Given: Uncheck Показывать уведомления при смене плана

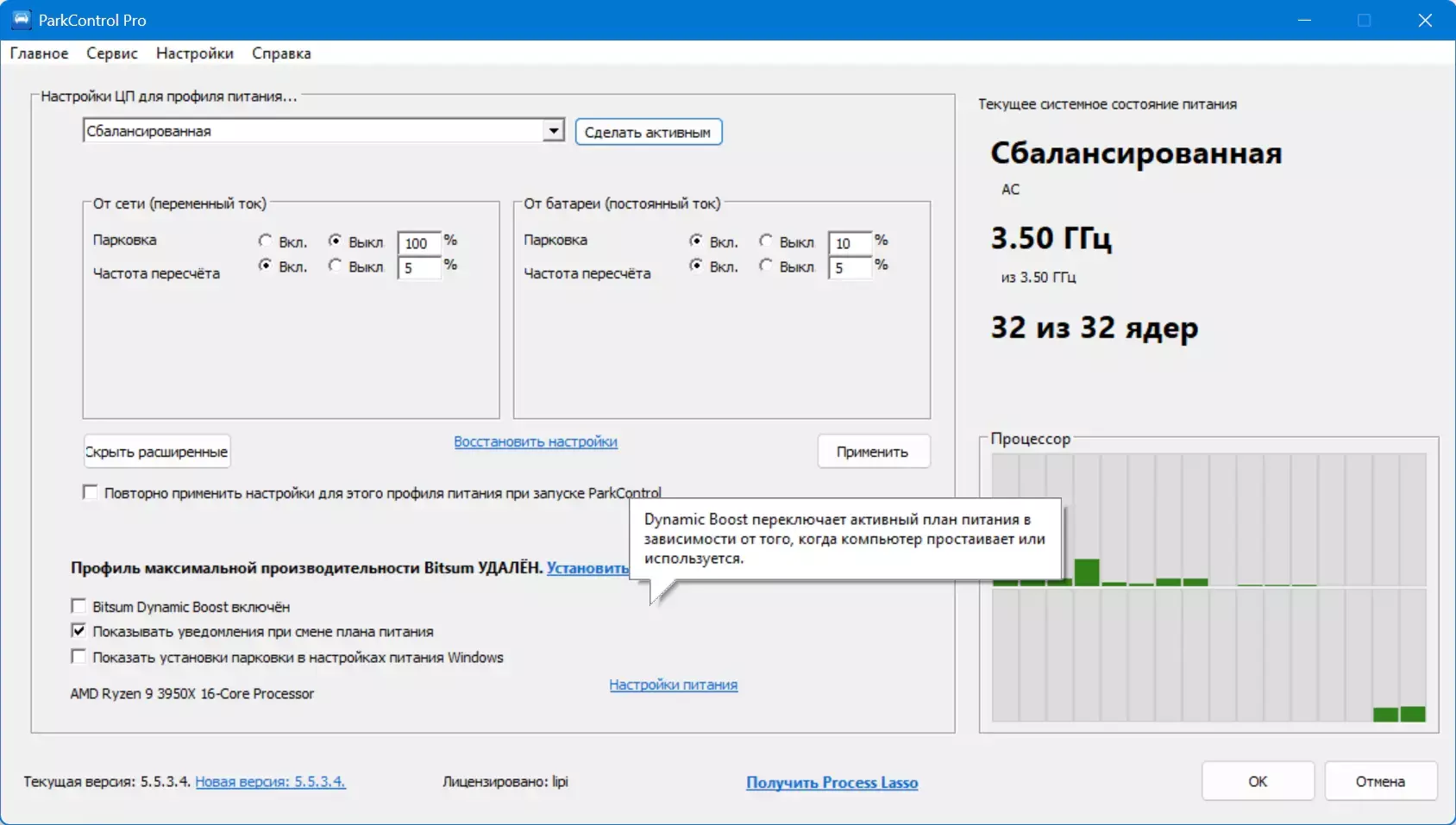Looking at the screenshot, I should tap(79, 631).
